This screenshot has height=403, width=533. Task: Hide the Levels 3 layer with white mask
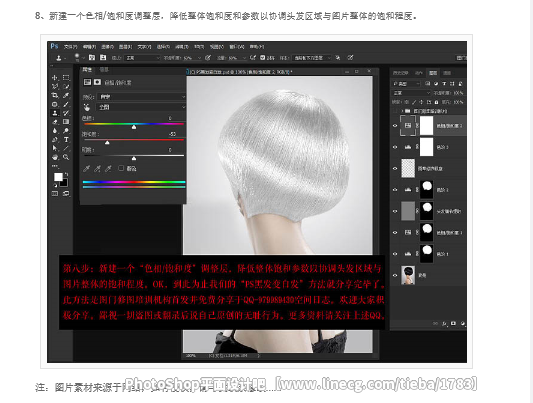395,147
